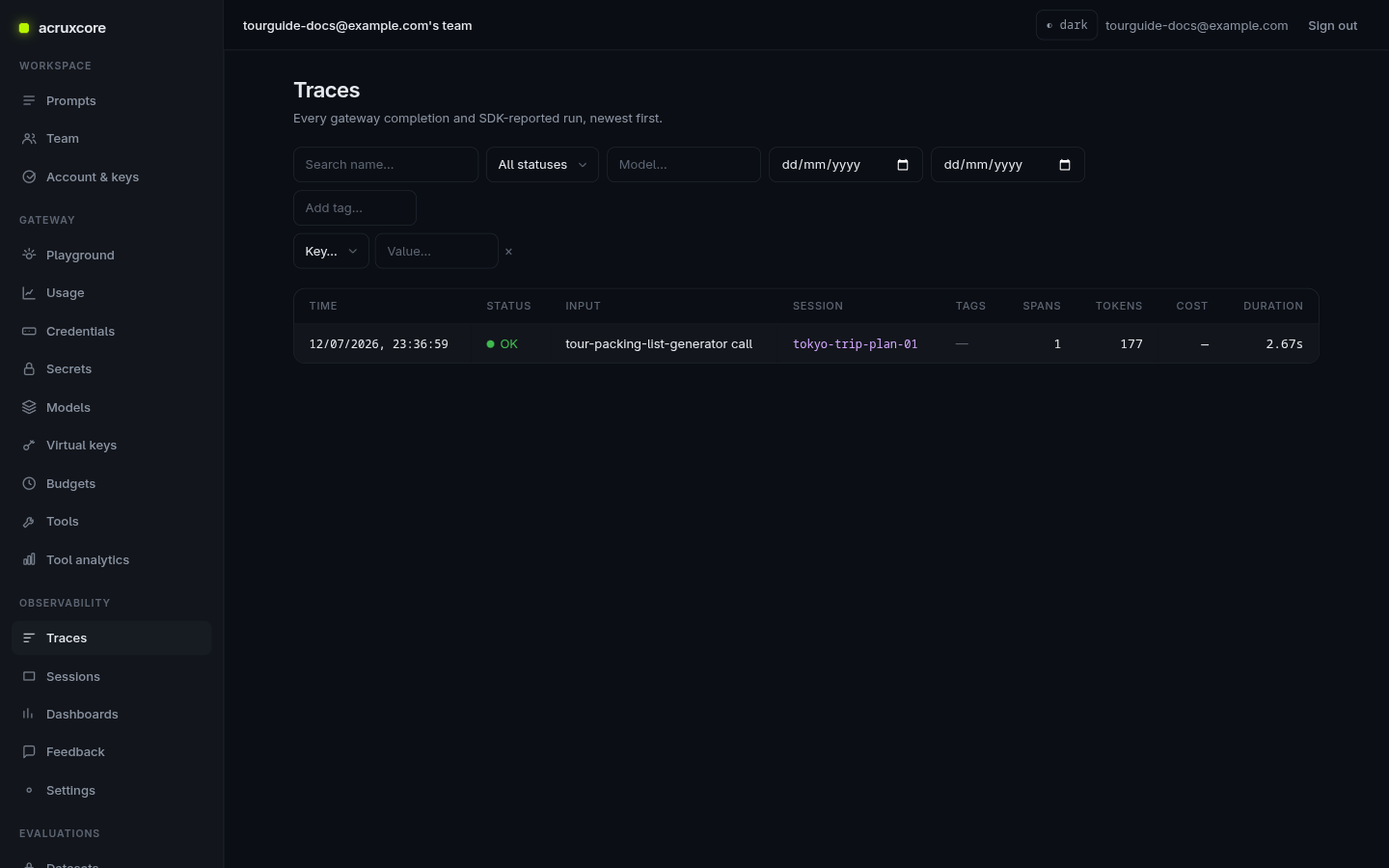Click the acruxcore green logo icon
1389x868 pixels.
[24, 28]
